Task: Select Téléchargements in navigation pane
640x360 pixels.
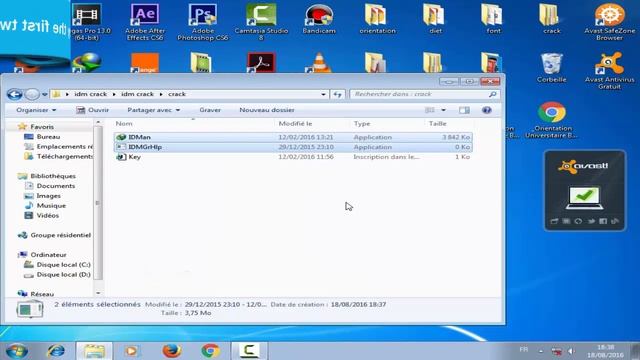Action: tap(64, 156)
